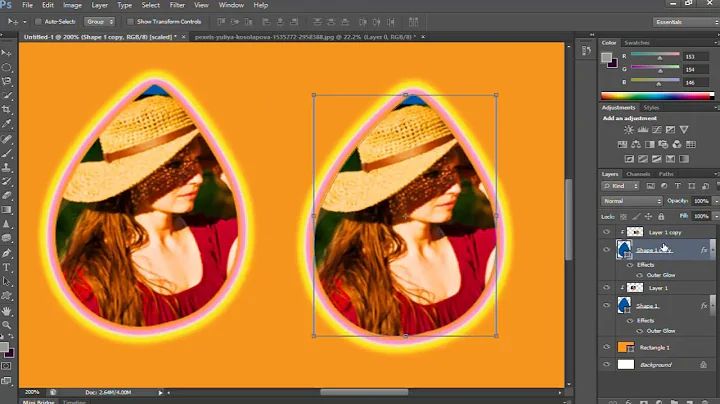Image resolution: width=720 pixels, height=404 pixels.
Task: Open status bar document info arrow
Action: (x=160, y=393)
